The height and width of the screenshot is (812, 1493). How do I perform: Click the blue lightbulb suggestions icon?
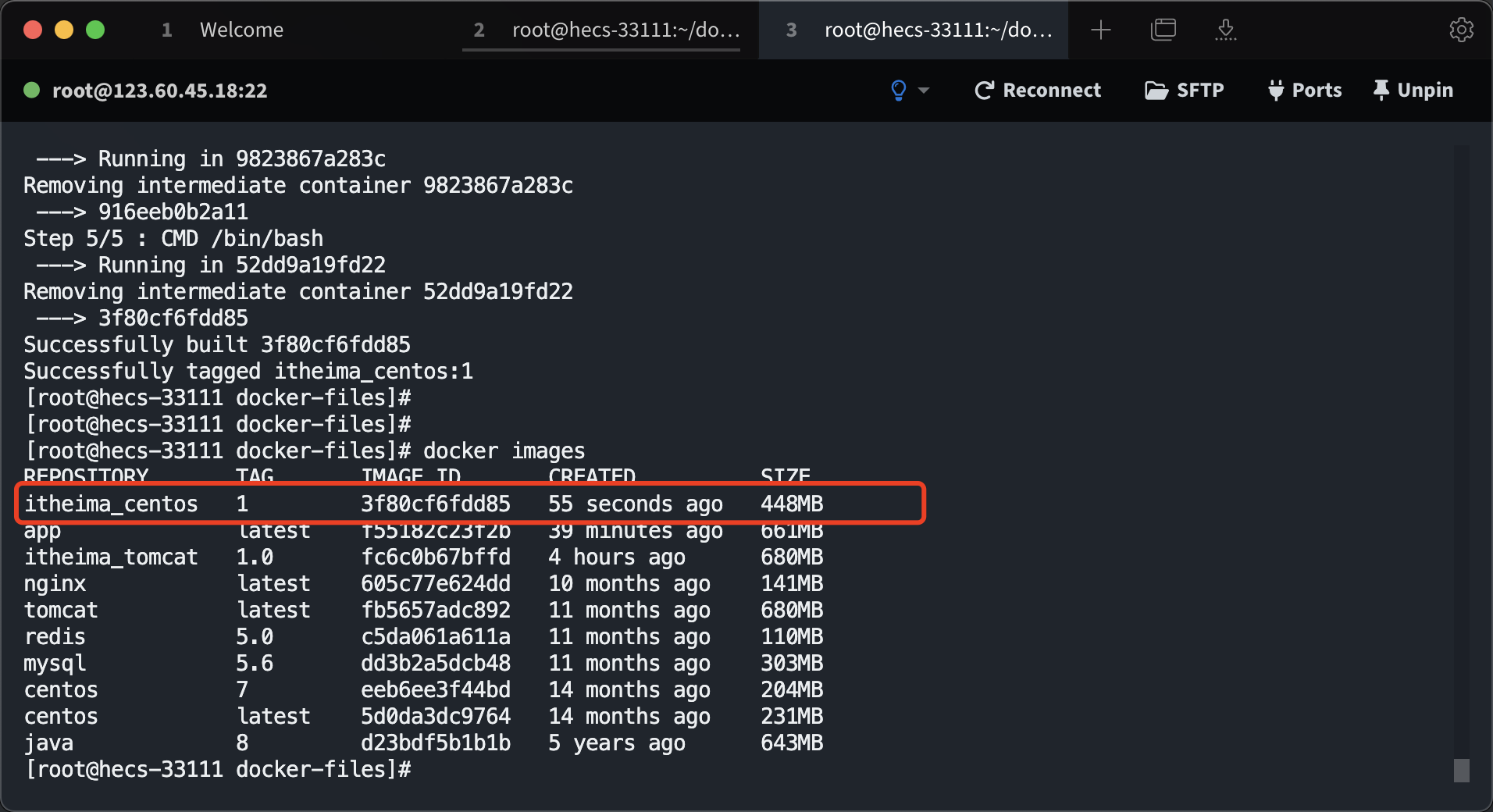[898, 91]
